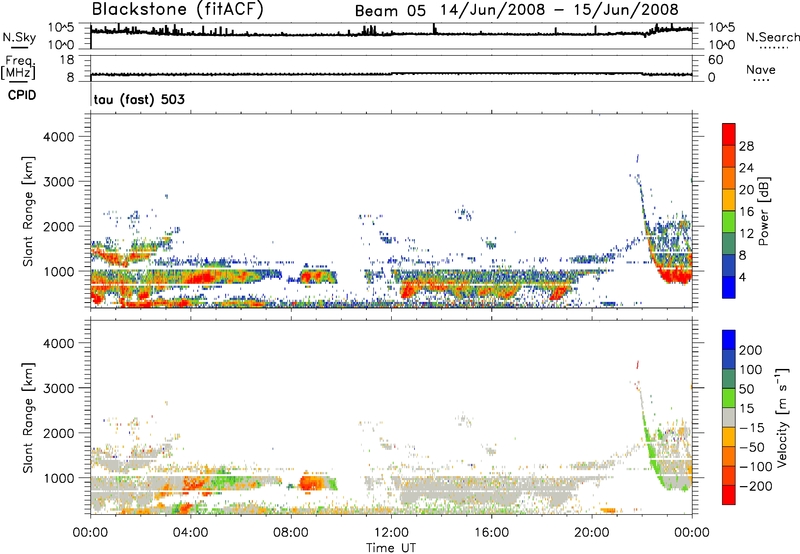Click the 'Blackstone (fitACF)' plot title
Viewport: 800px width, 554px height.
coord(177,9)
